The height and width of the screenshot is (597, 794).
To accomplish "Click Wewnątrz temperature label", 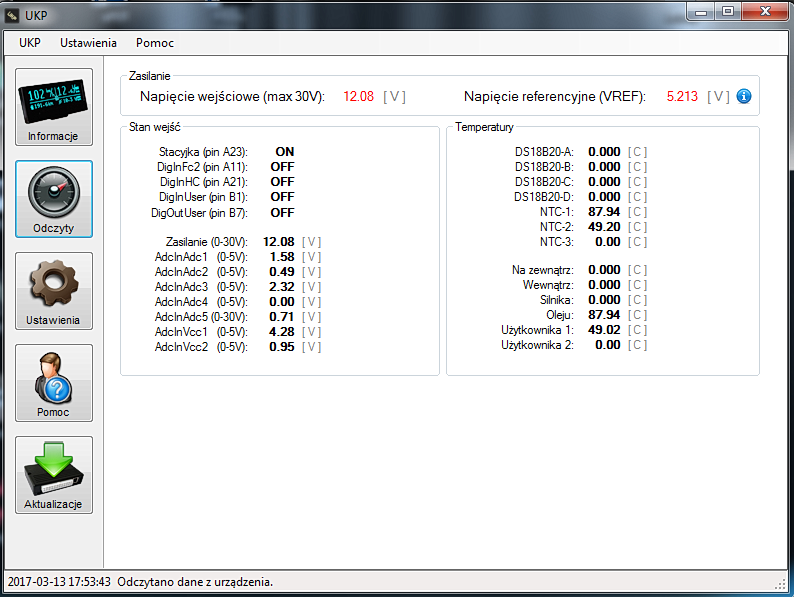I will point(548,285).
